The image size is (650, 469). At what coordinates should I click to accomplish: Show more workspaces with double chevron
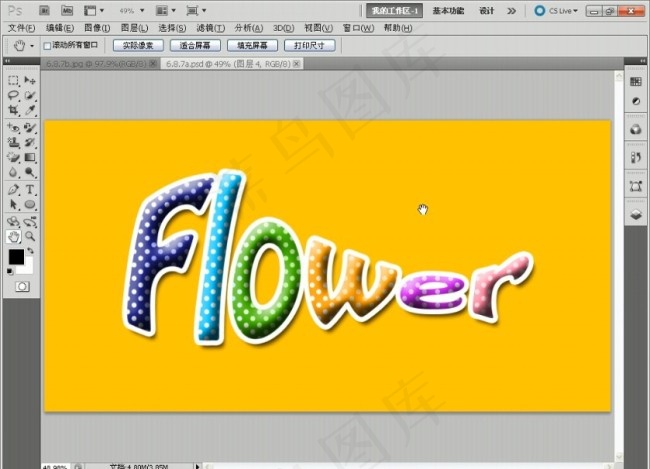click(512, 11)
